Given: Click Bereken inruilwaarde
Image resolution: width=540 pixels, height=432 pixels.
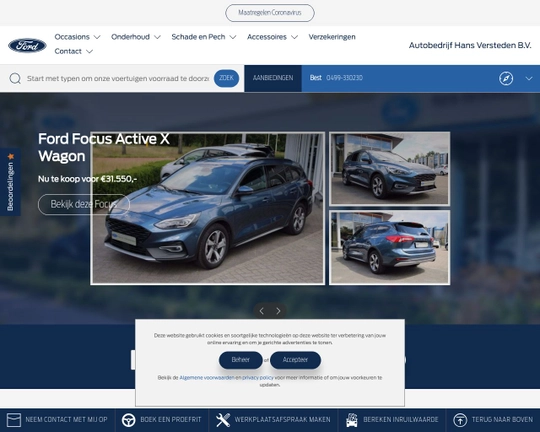Looking at the screenshot, I should 401,420.
